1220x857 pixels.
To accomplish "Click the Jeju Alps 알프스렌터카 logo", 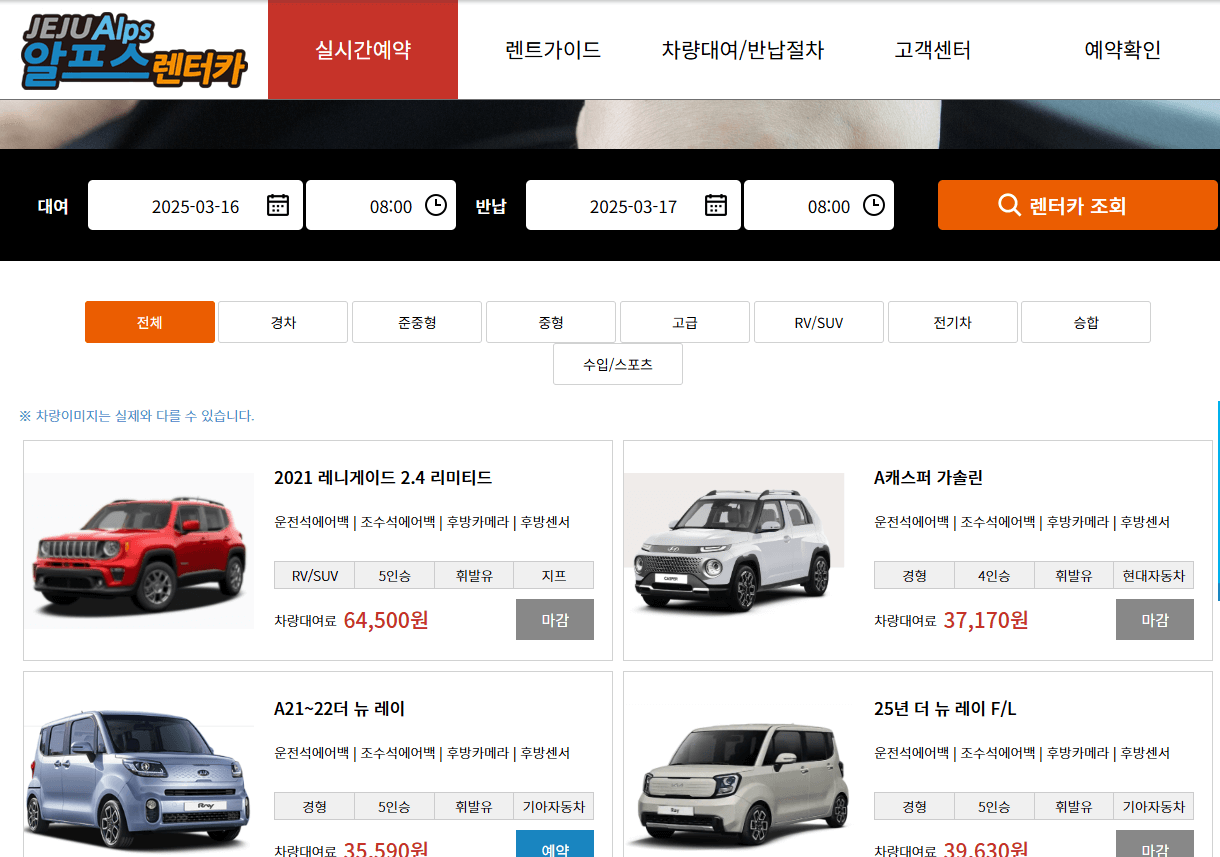I will point(134,51).
